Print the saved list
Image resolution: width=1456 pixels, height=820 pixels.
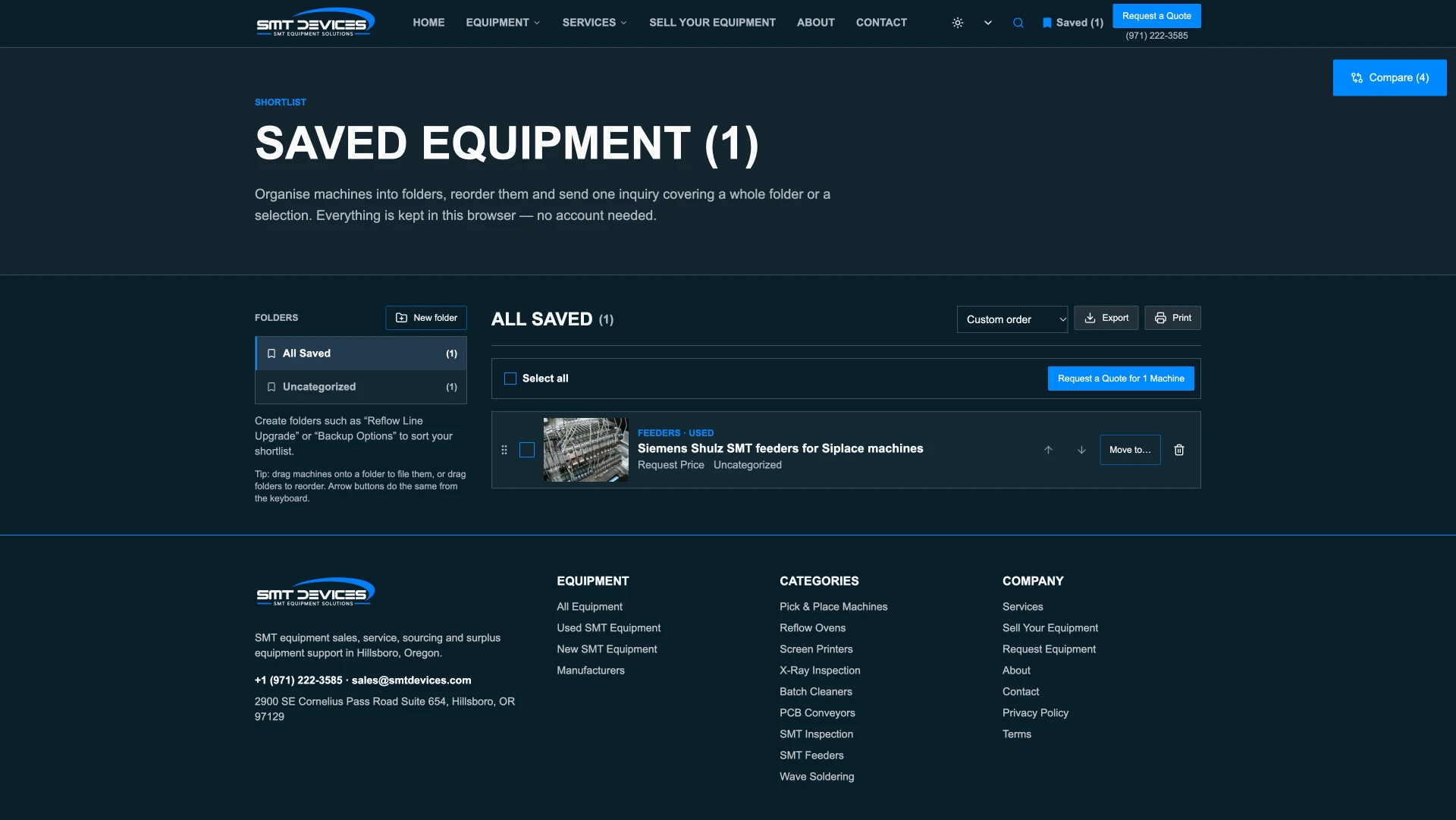(1172, 318)
